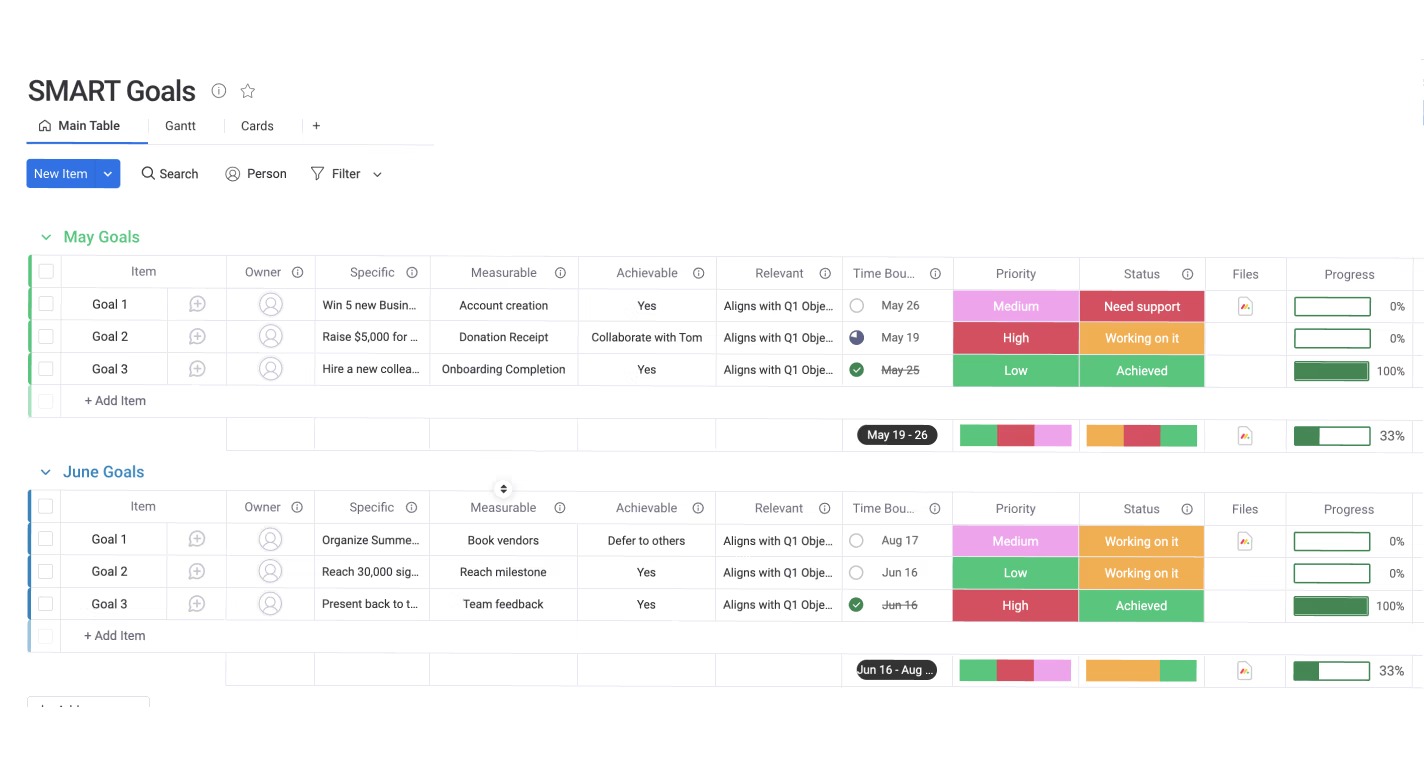Open the New Item dropdown arrow

108,174
